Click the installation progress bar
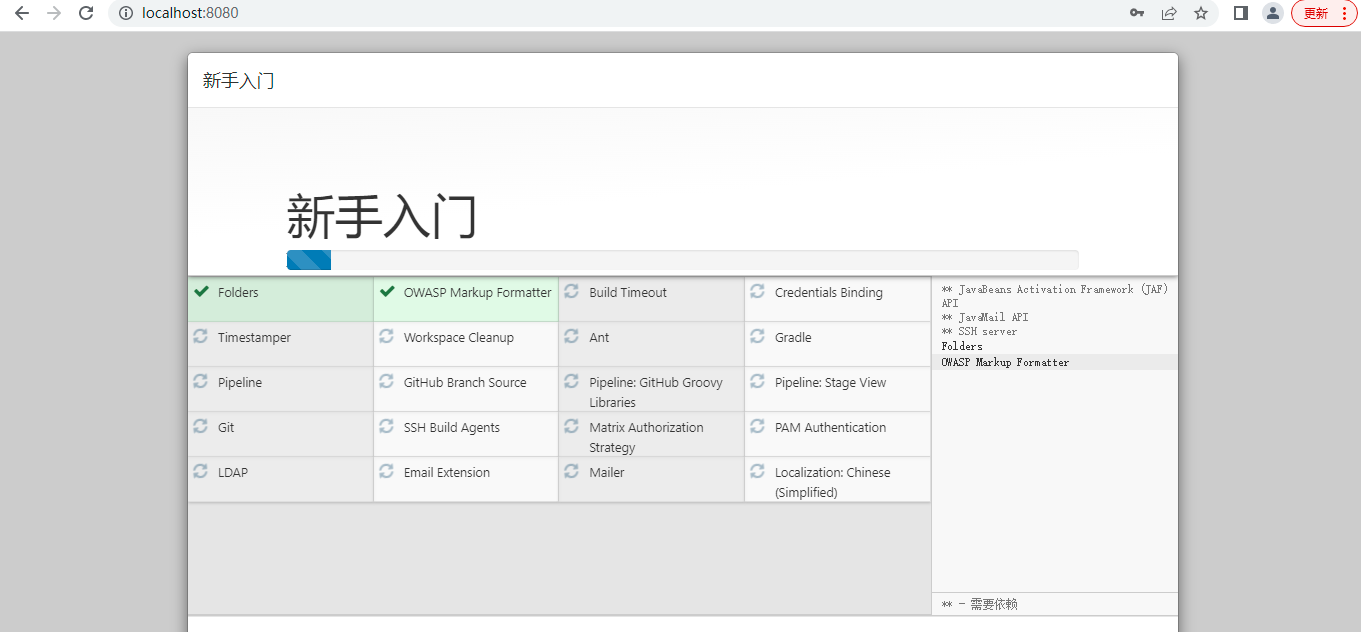Screen dimensions: 1361x632 click(682, 260)
